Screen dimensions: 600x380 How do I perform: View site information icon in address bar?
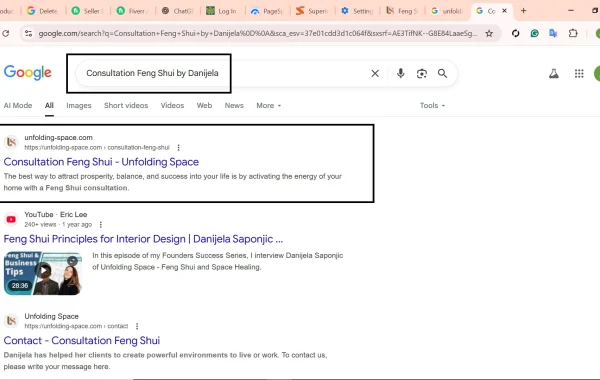(x=28, y=34)
